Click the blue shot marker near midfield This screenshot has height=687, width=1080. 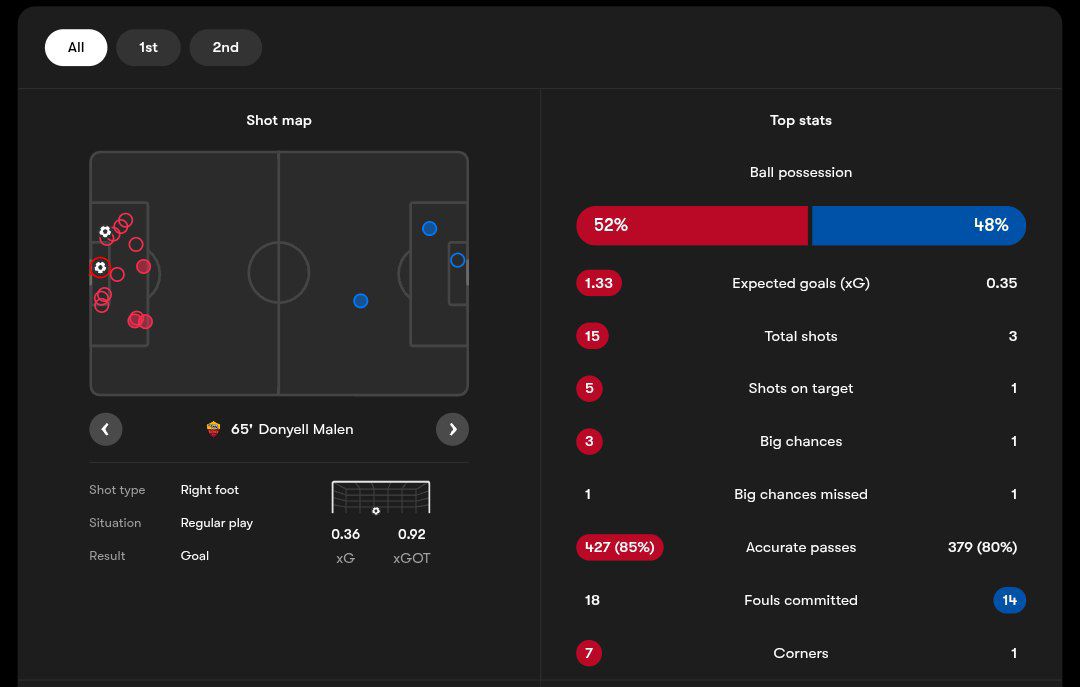[x=361, y=301]
